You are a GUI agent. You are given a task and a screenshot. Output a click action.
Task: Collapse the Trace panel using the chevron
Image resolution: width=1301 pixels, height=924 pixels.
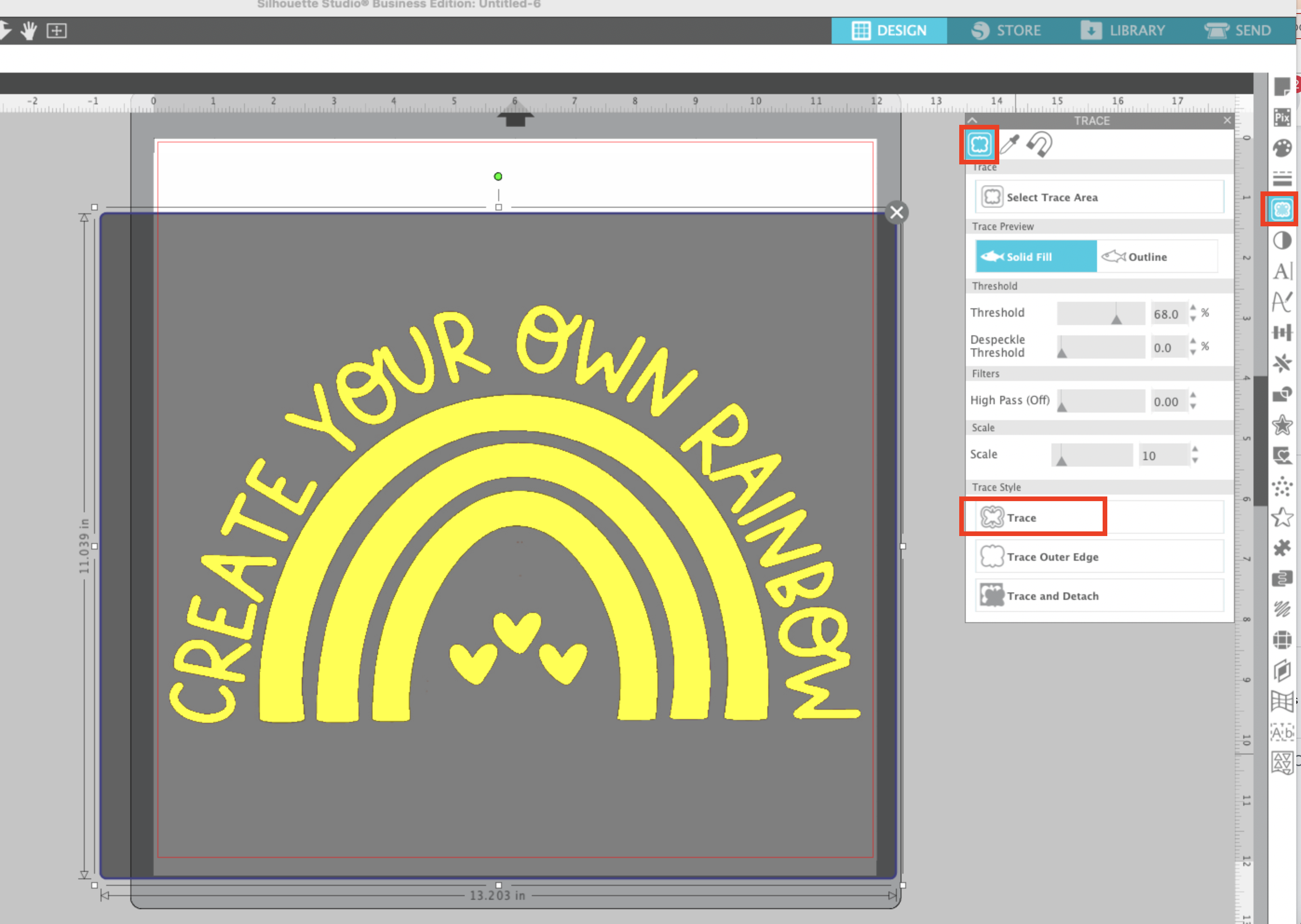pyautogui.click(x=973, y=120)
